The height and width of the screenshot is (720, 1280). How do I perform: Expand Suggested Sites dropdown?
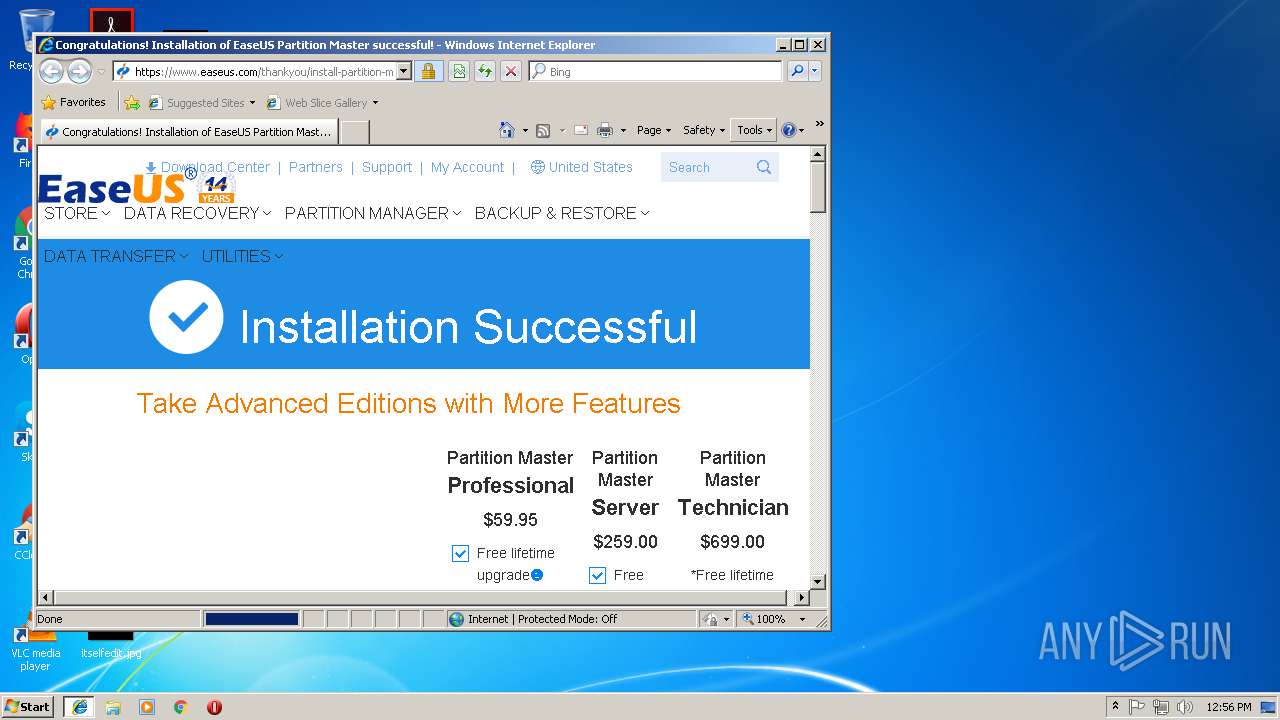click(252, 103)
